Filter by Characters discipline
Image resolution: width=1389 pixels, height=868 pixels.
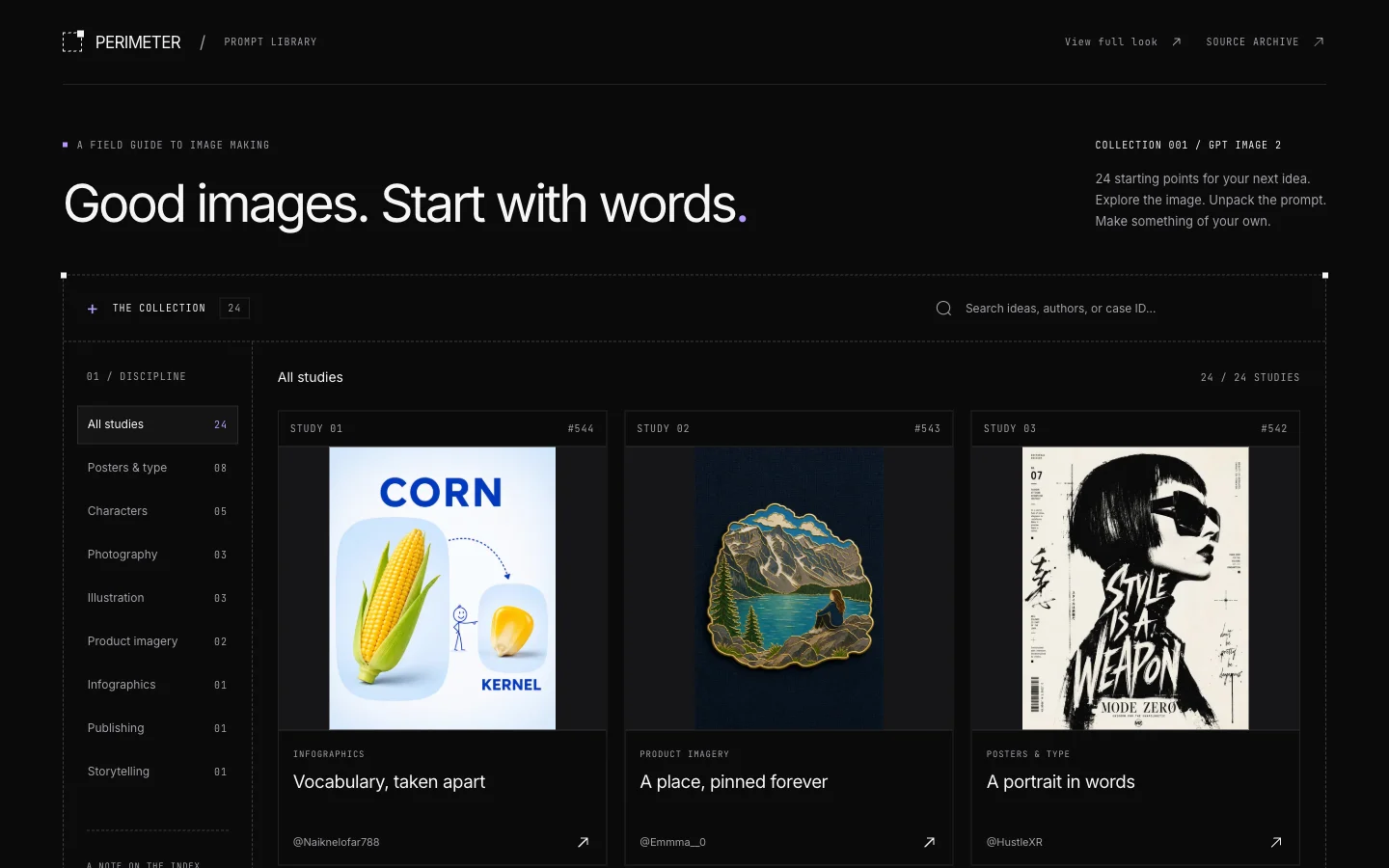157,511
